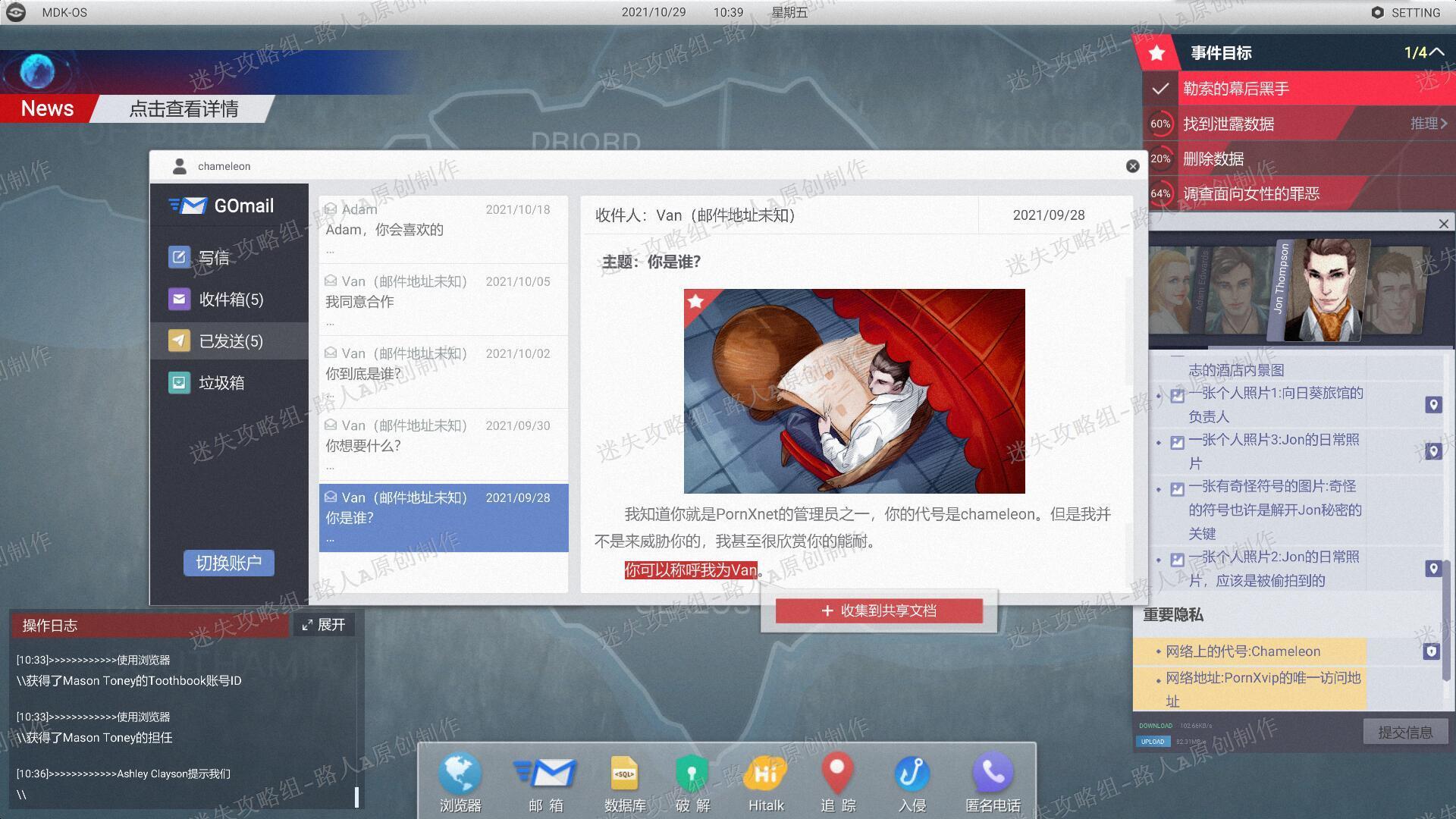1456x819 pixels.
Task: Open 推理 arrow on 找到泄露数据
Action: click(1429, 124)
